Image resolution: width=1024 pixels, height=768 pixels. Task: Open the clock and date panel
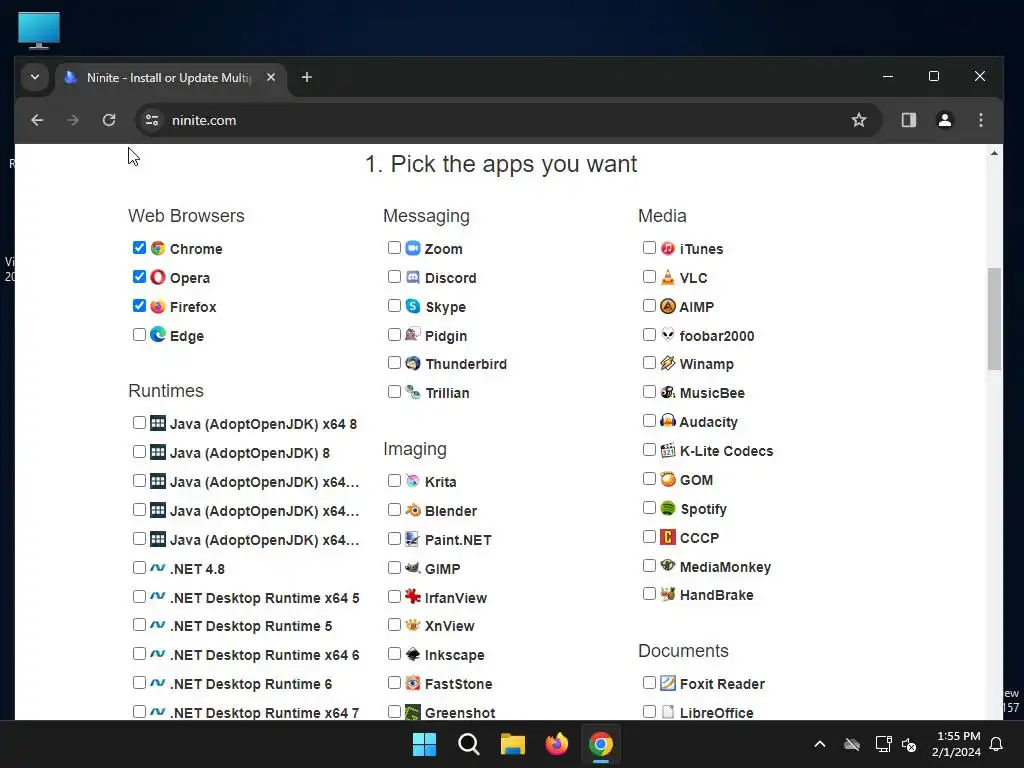957,744
